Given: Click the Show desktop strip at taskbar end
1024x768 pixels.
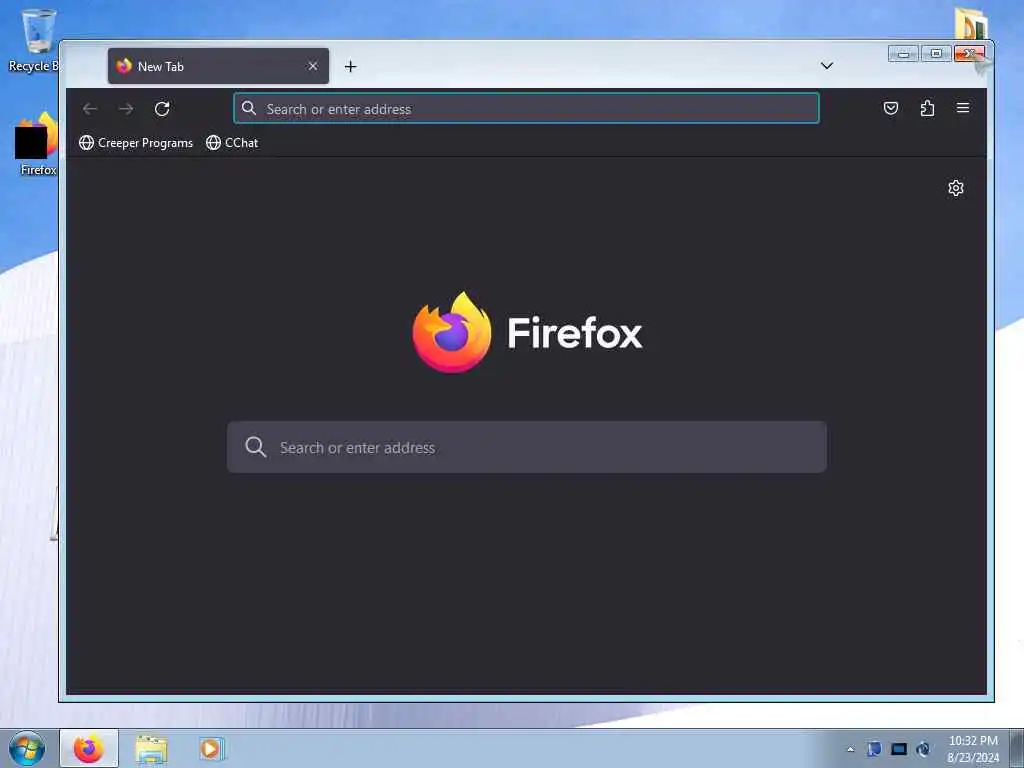Looking at the screenshot, I should point(1017,748).
